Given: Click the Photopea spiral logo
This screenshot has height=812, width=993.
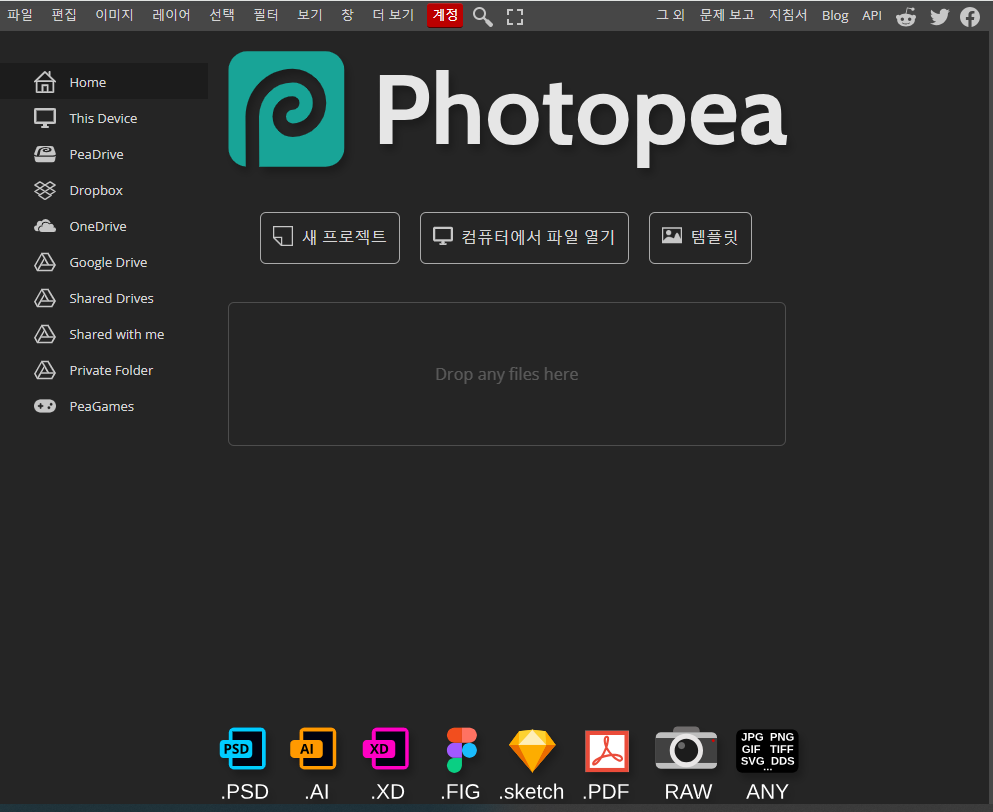Looking at the screenshot, I should click(286, 109).
